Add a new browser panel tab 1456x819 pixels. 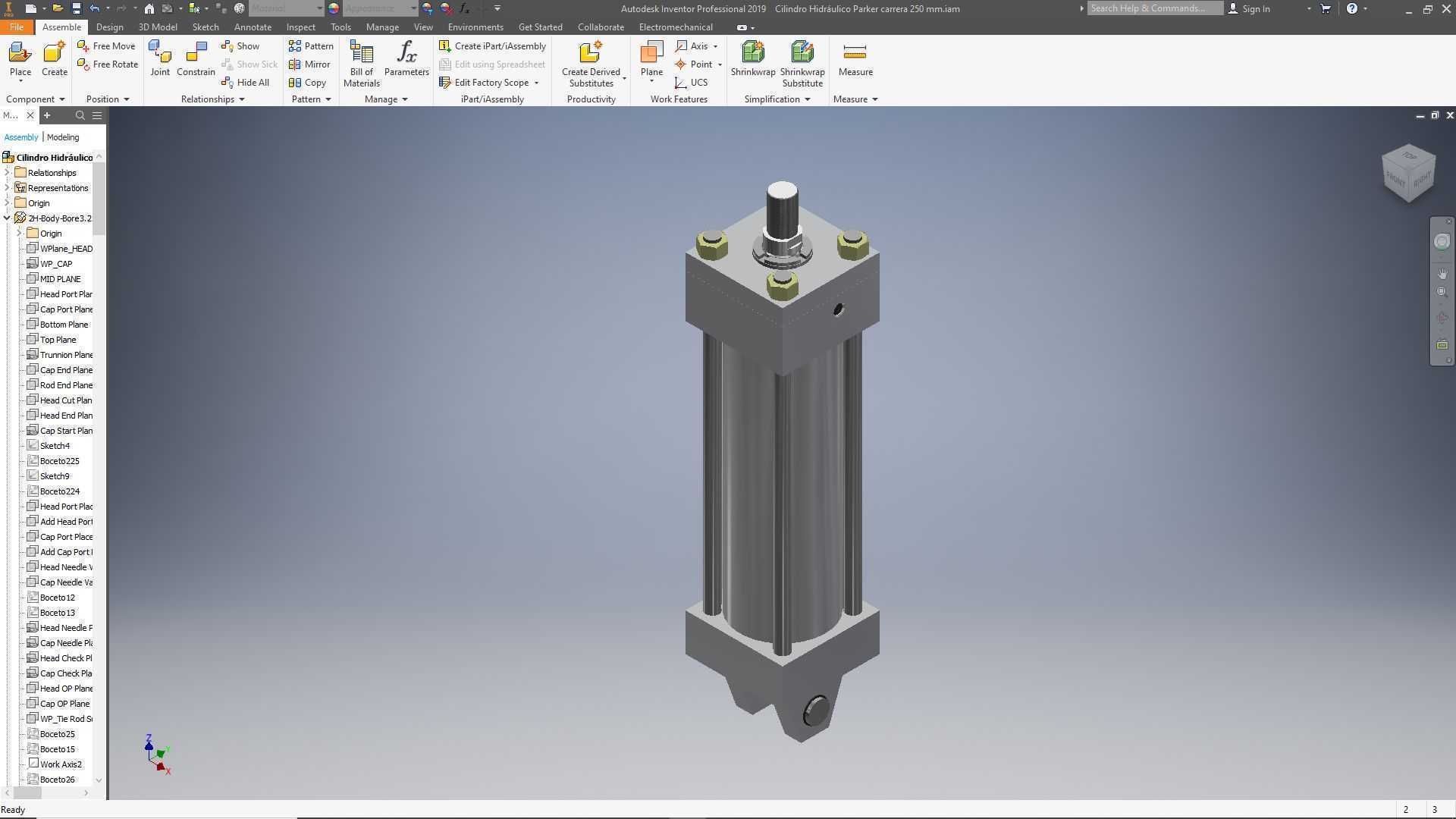(x=47, y=115)
